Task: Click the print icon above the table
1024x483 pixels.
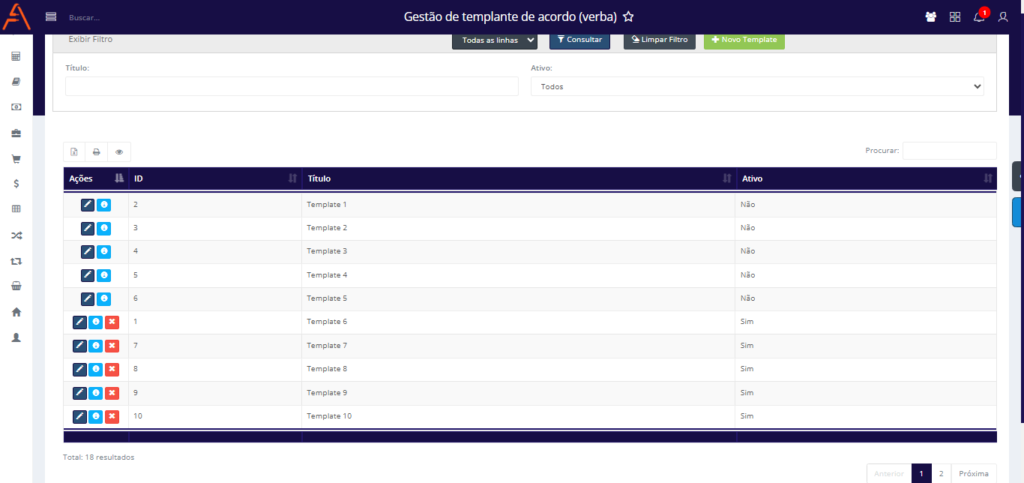Action: click(x=96, y=152)
